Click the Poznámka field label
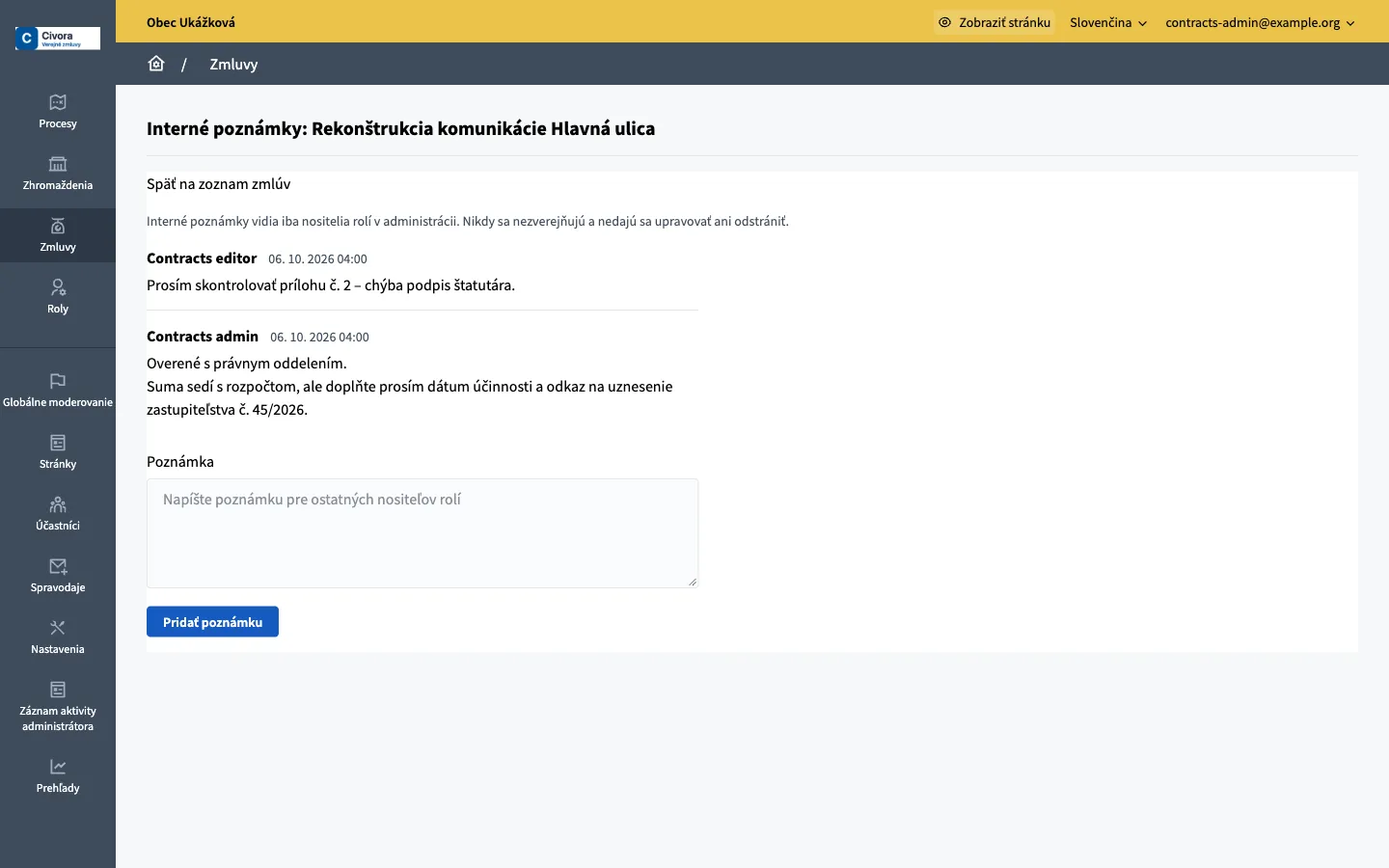The height and width of the screenshot is (868, 1389). pyautogui.click(x=180, y=462)
